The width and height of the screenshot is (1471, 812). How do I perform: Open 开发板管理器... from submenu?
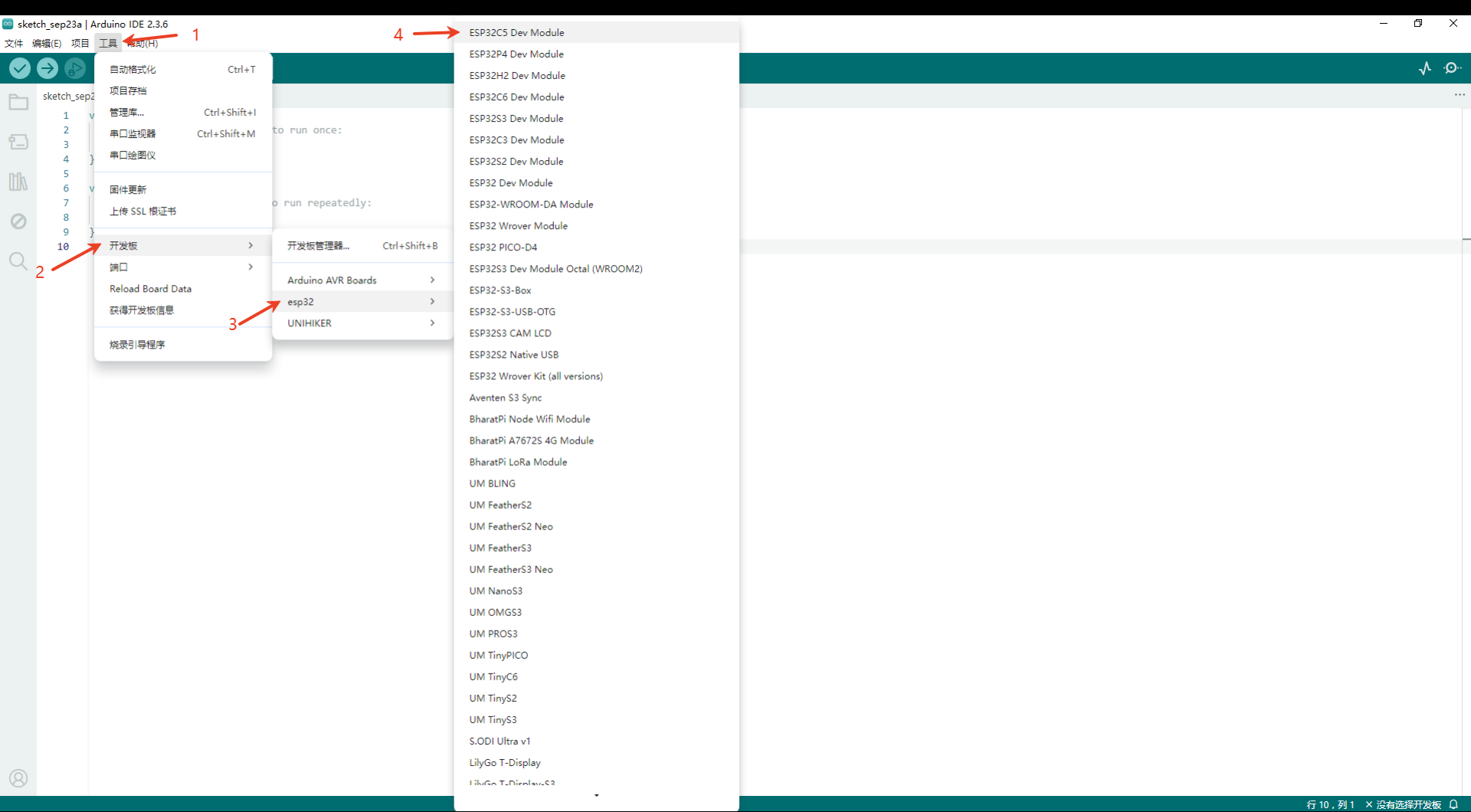coord(363,246)
